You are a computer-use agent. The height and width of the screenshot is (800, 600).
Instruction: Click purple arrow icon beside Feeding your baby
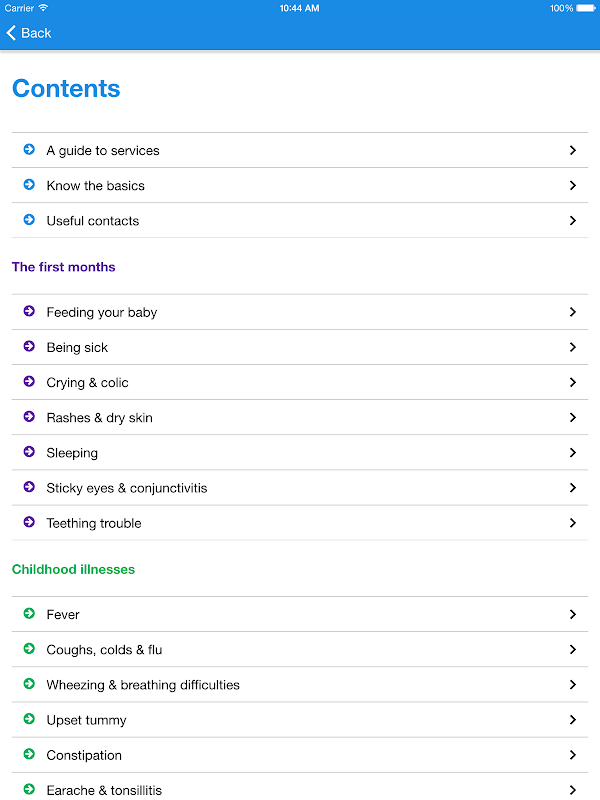[29, 312]
